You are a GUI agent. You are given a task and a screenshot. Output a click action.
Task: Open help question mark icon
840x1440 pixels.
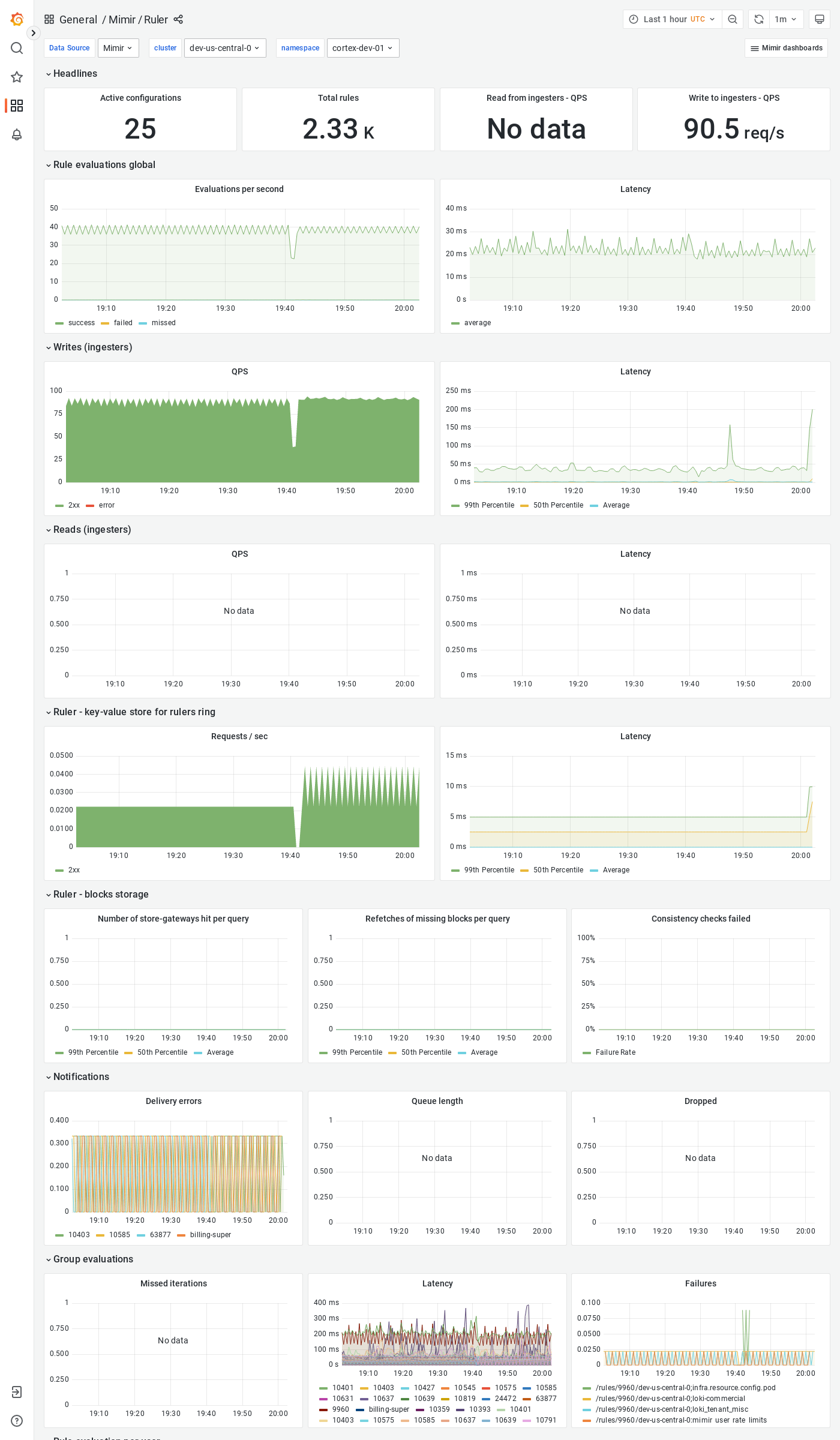17,1421
